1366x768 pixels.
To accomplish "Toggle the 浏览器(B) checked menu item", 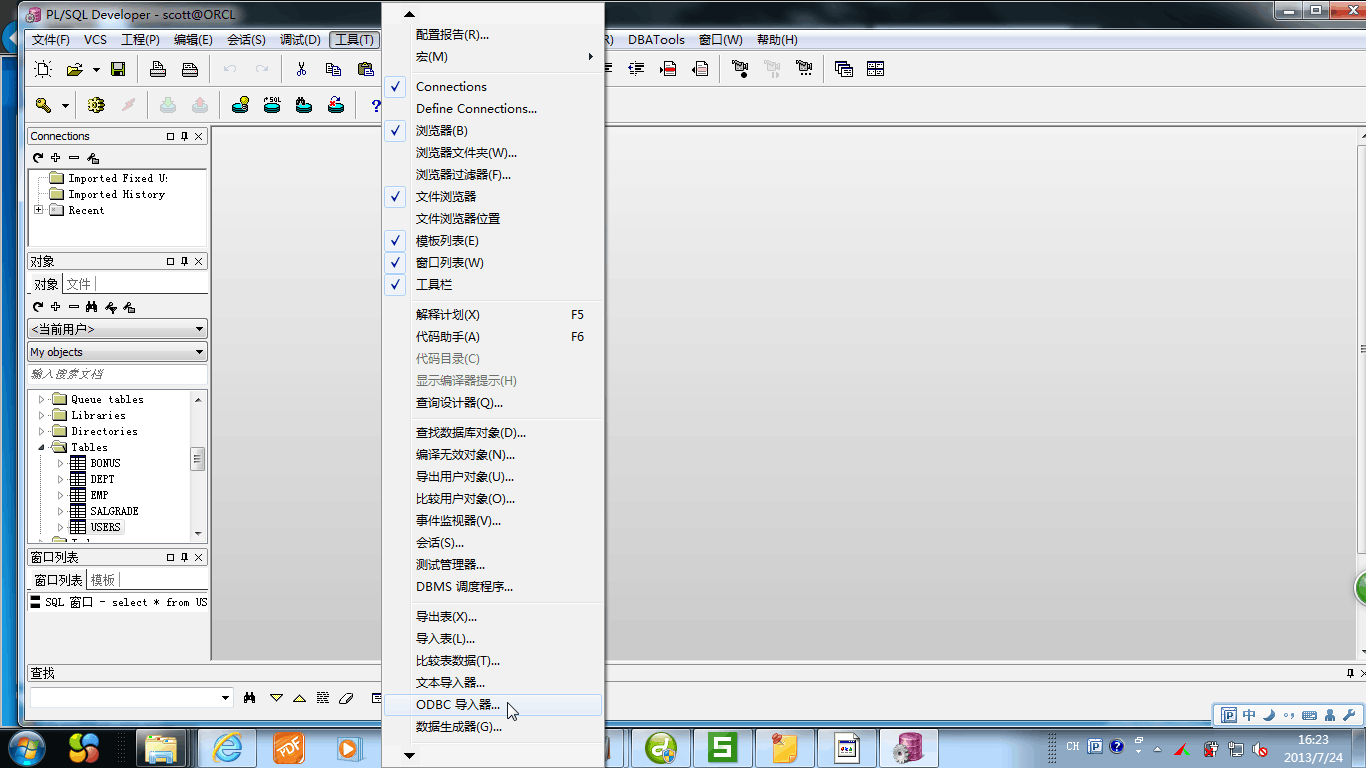I will [494, 131].
